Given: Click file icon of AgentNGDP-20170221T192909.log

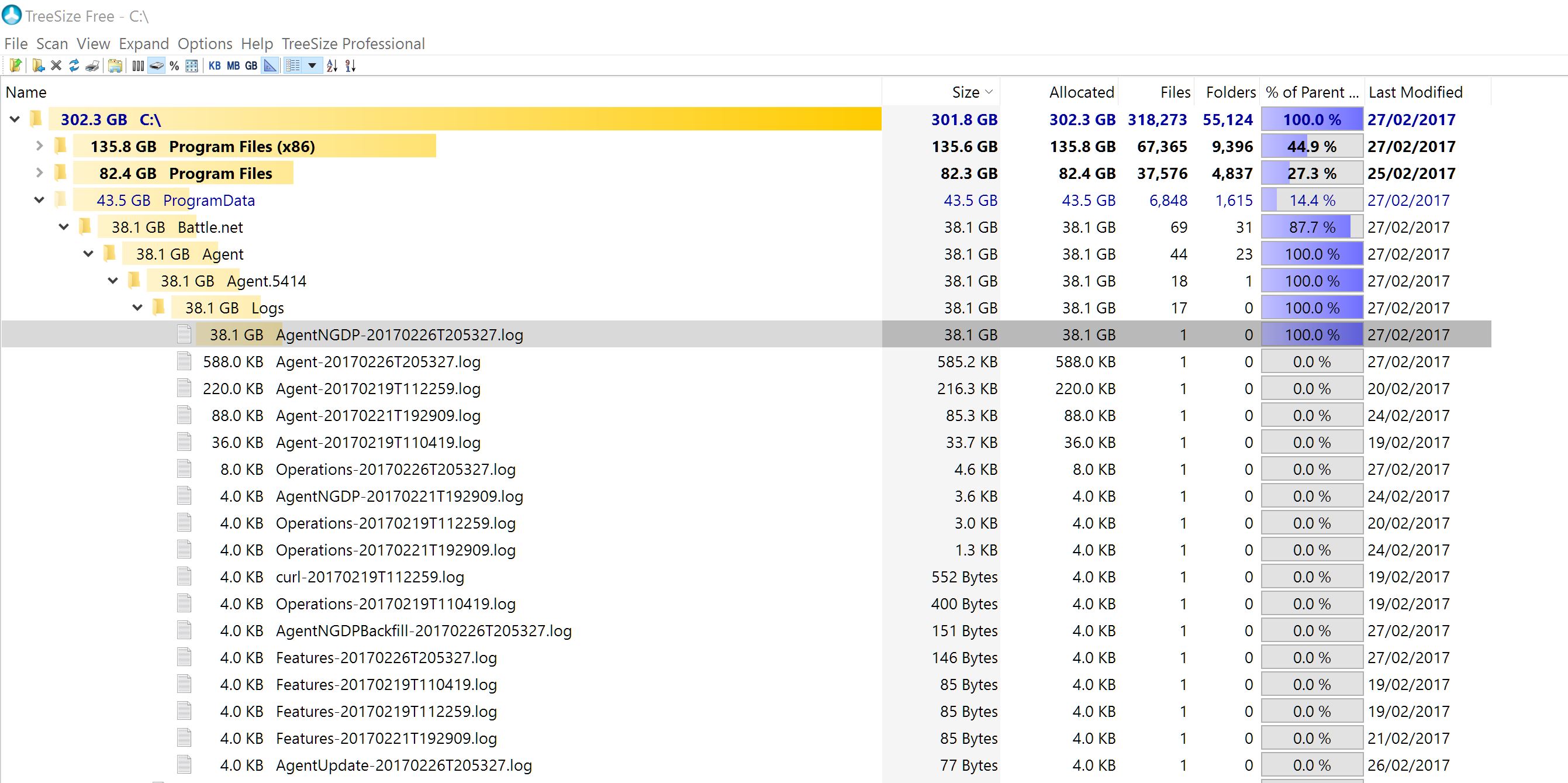Looking at the screenshot, I should (x=184, y=496).
